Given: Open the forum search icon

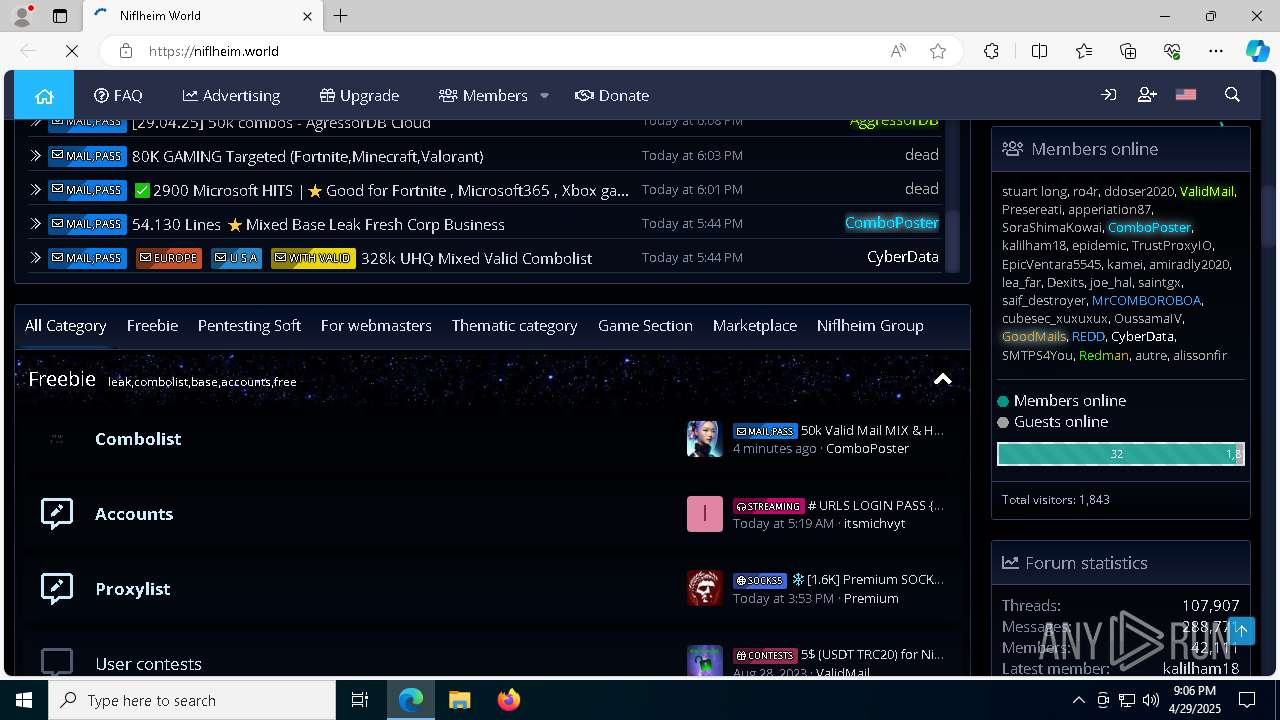Looking at the screenshot, I should point(1232,95).
